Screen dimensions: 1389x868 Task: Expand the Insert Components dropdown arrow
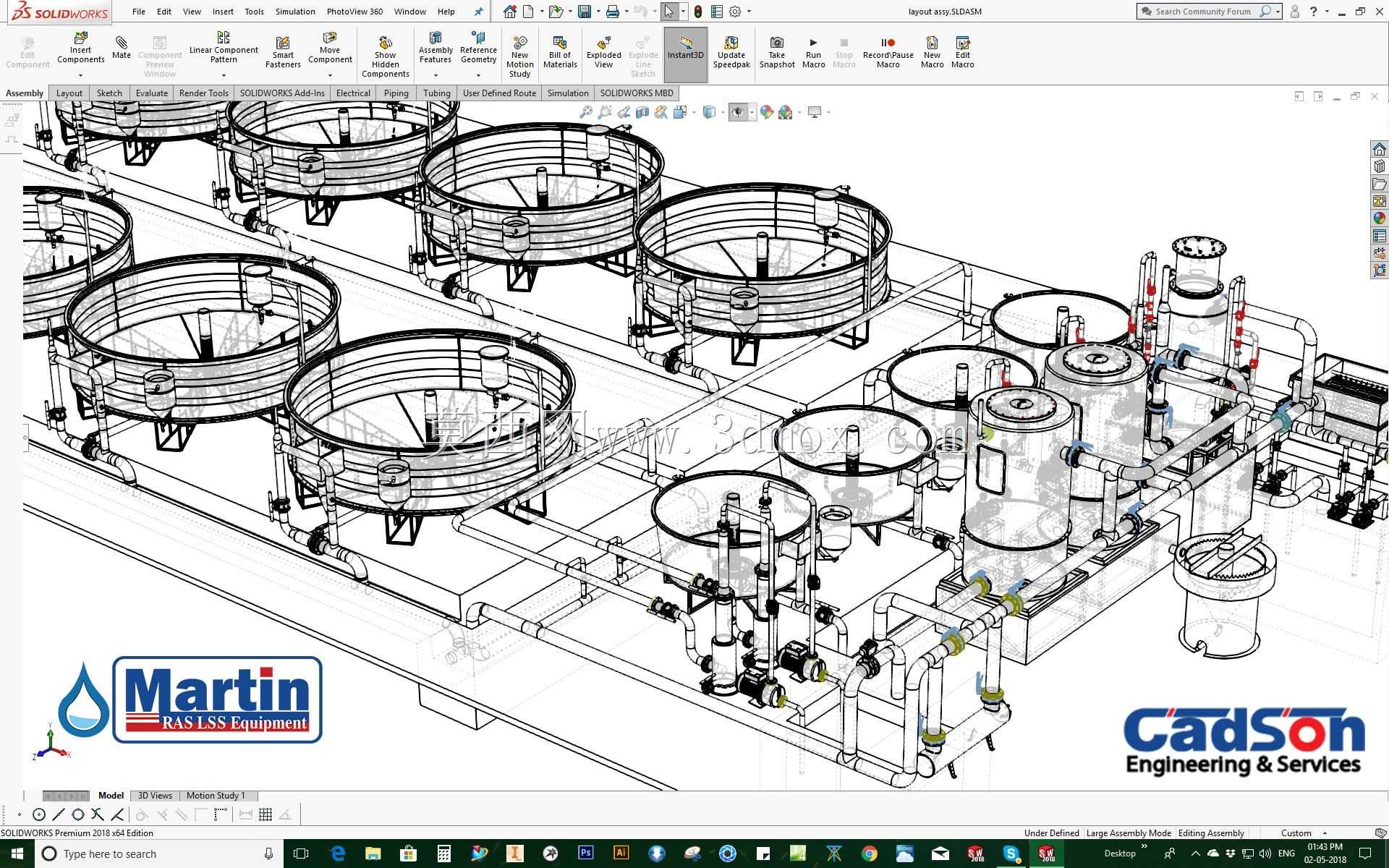coord(80,75)
